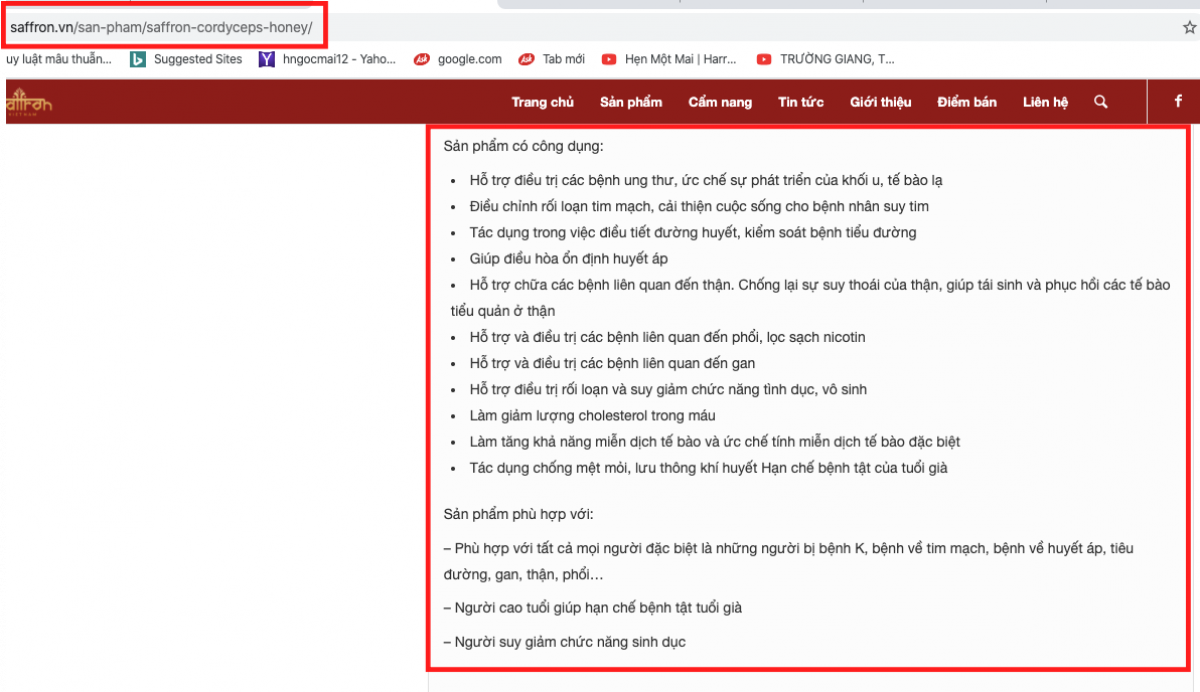Click the Bing icon of Suggested Sites

[x=137, y=59]
